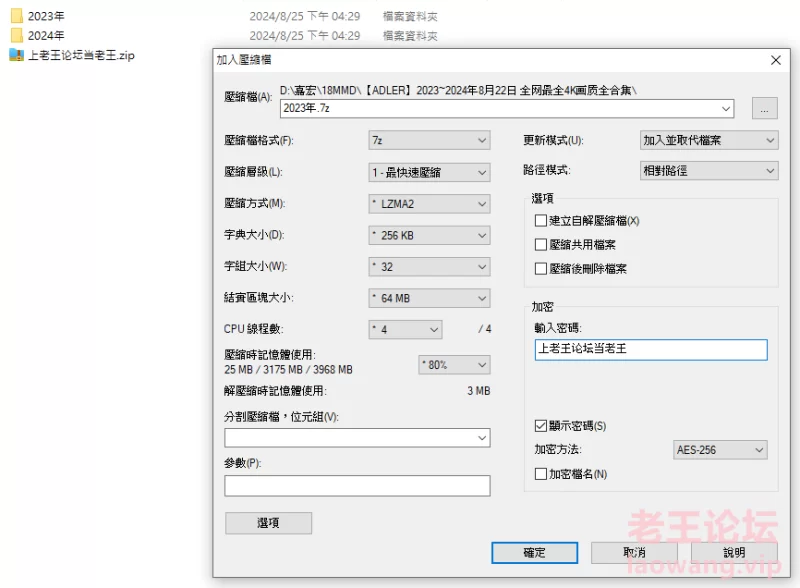800x588 pixels.
Task: Click the 說明 help button
Action: [734, 553]
